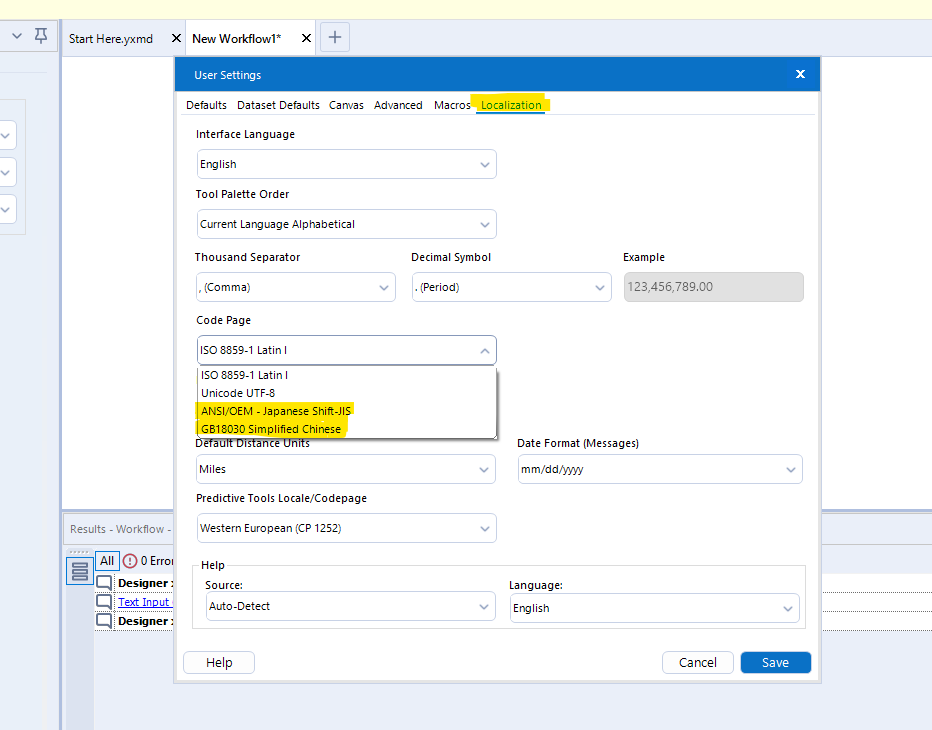Switch to the Defaults settings tab
The width and height of the screenshot is (932, 730).
point(206,104)
